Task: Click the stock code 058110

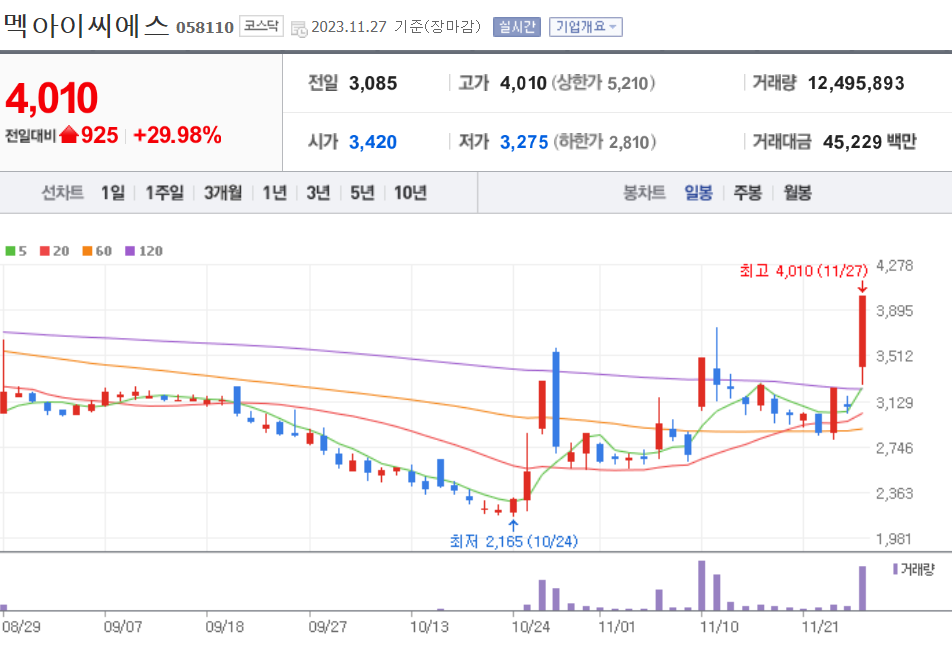Action: click(205, 28)
